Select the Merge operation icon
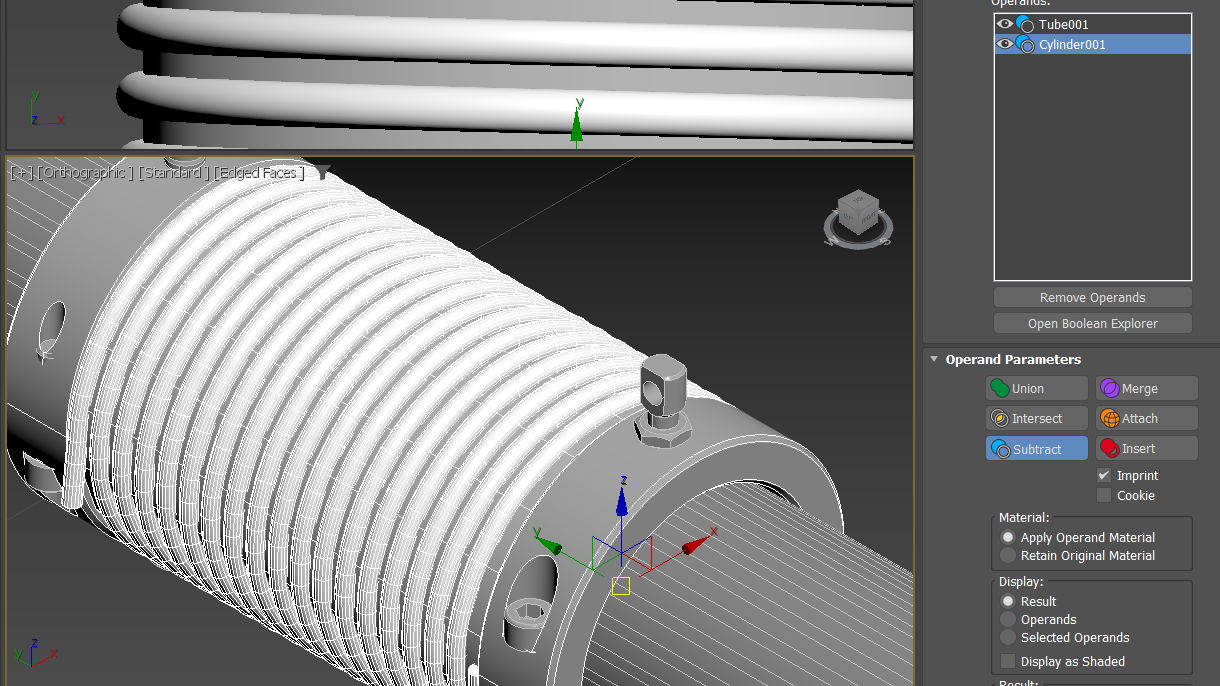Viewport: 1220px width, 686px height. 1108,388
